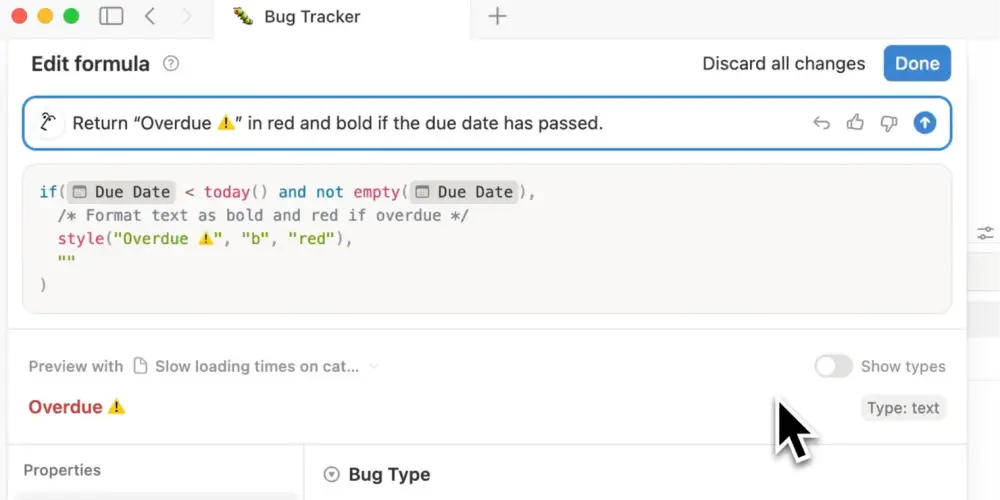Viewport: 1000px width, 500px height.
Task: Open a new tab with plus icon
Action: [x=497, y=16]
